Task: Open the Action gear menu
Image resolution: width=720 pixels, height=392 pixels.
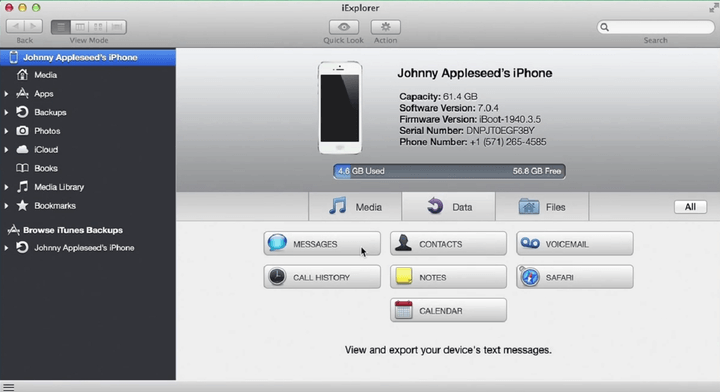Action: tap(385, 27)
